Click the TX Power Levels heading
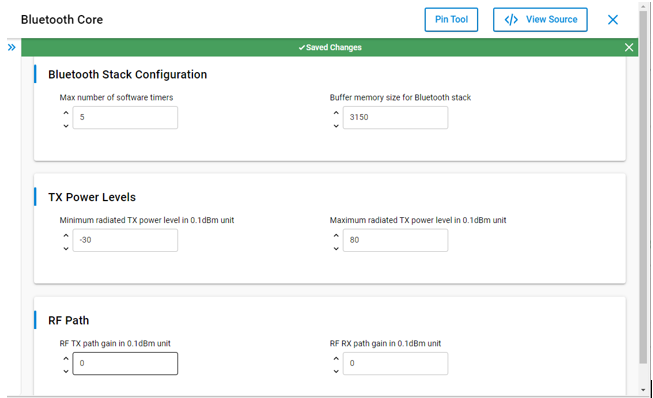 (92, 197)
